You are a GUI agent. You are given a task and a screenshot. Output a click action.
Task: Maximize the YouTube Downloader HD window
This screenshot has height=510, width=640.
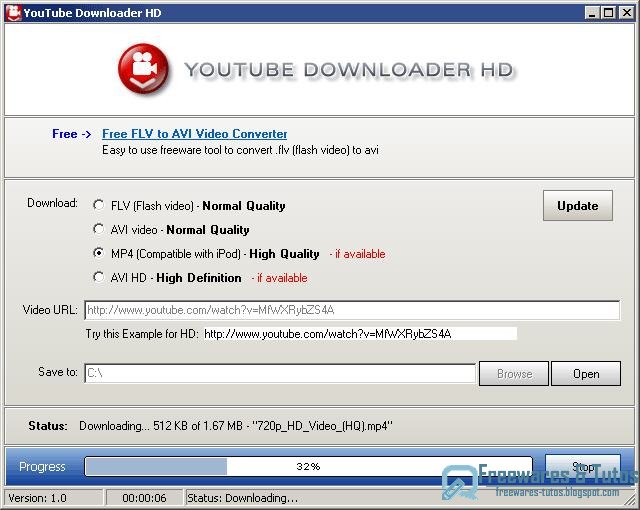(x=608, y=13)
